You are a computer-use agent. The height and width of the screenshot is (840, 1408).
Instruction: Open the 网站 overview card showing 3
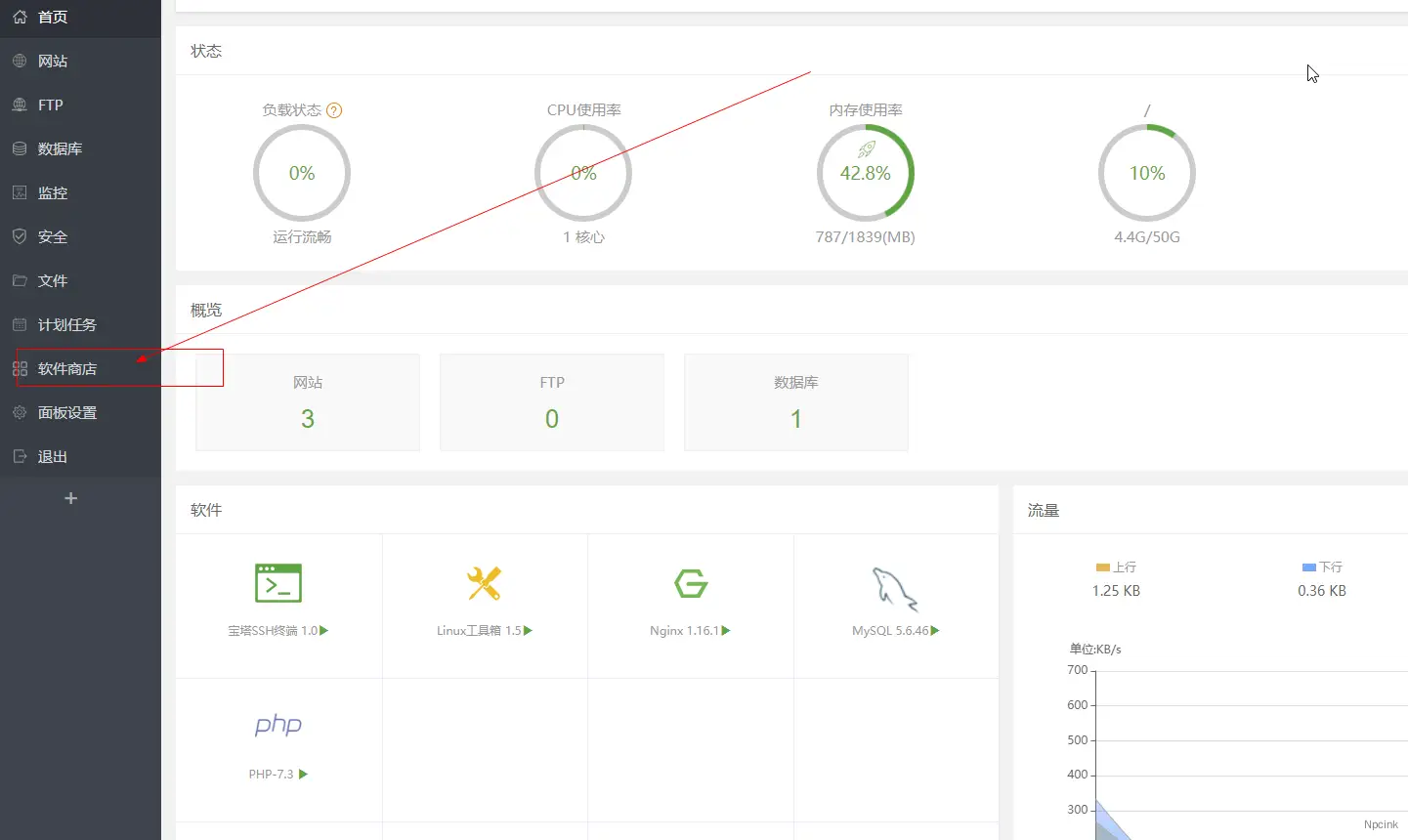click(x=308, y=402)
